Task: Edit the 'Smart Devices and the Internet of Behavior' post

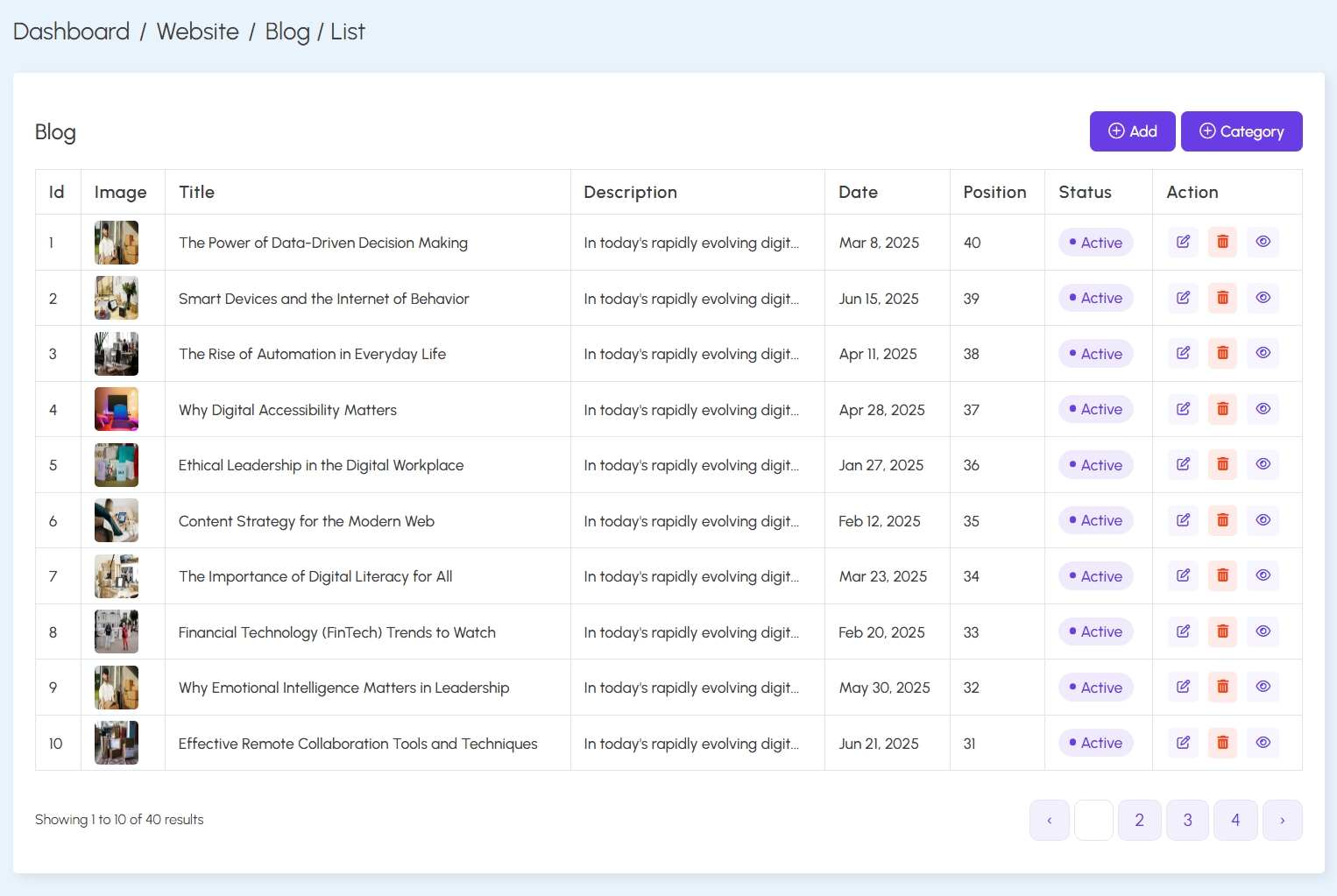Action: point(1183,298)
